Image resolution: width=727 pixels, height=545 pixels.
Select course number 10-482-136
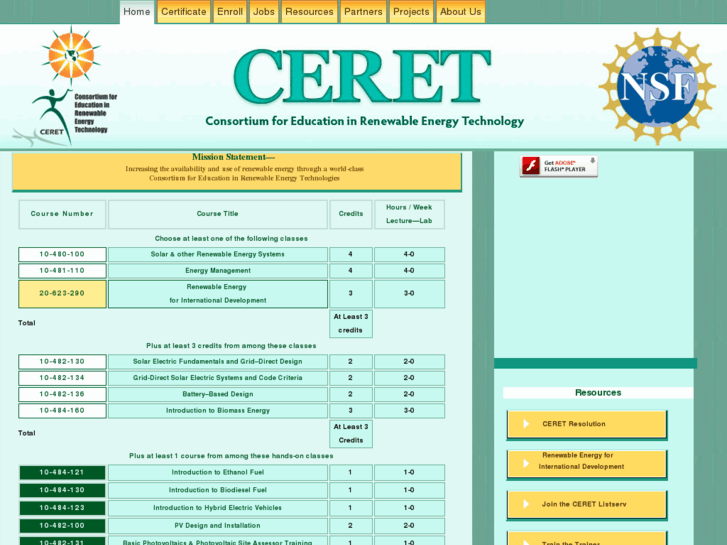pyautogui.click(x=62, y=394)
